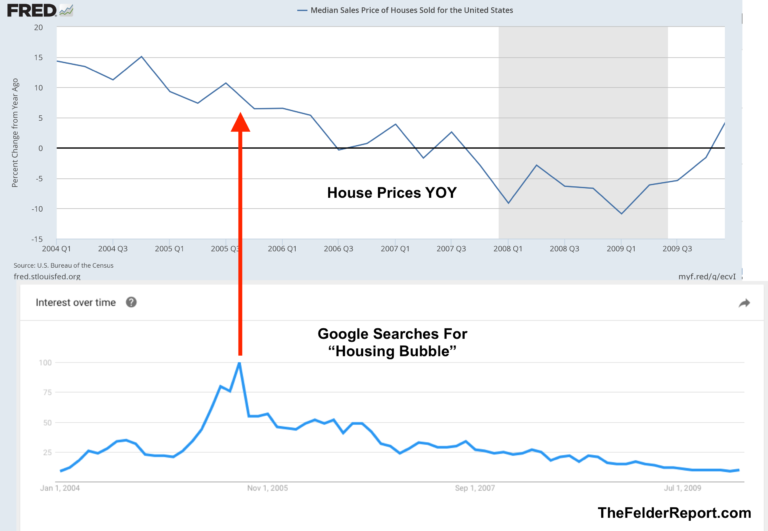Click the Source: U.S. Bureau of the Census text
768x531 pixels.
click(63, 266)
